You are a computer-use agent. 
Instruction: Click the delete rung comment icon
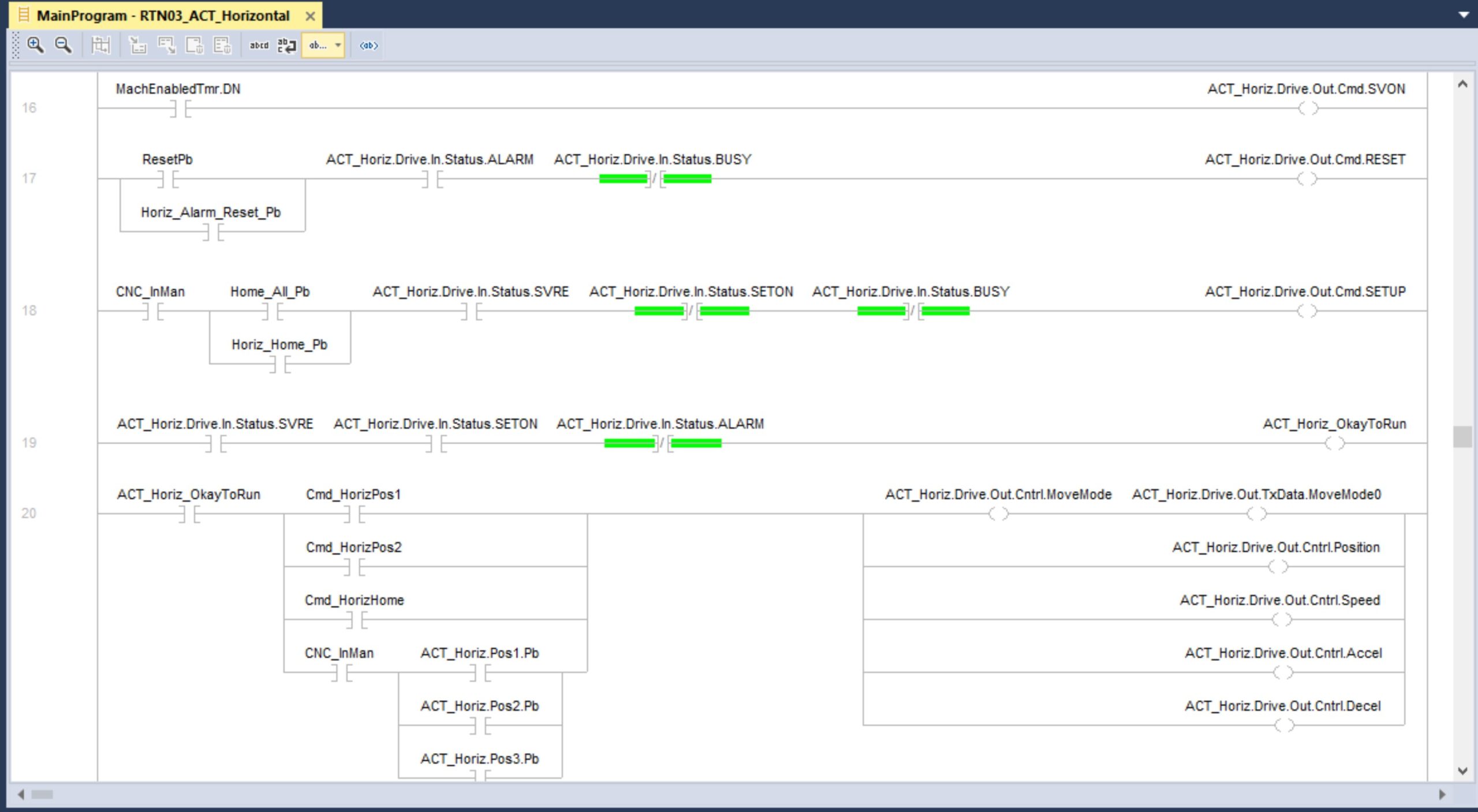tap(222, 45)
